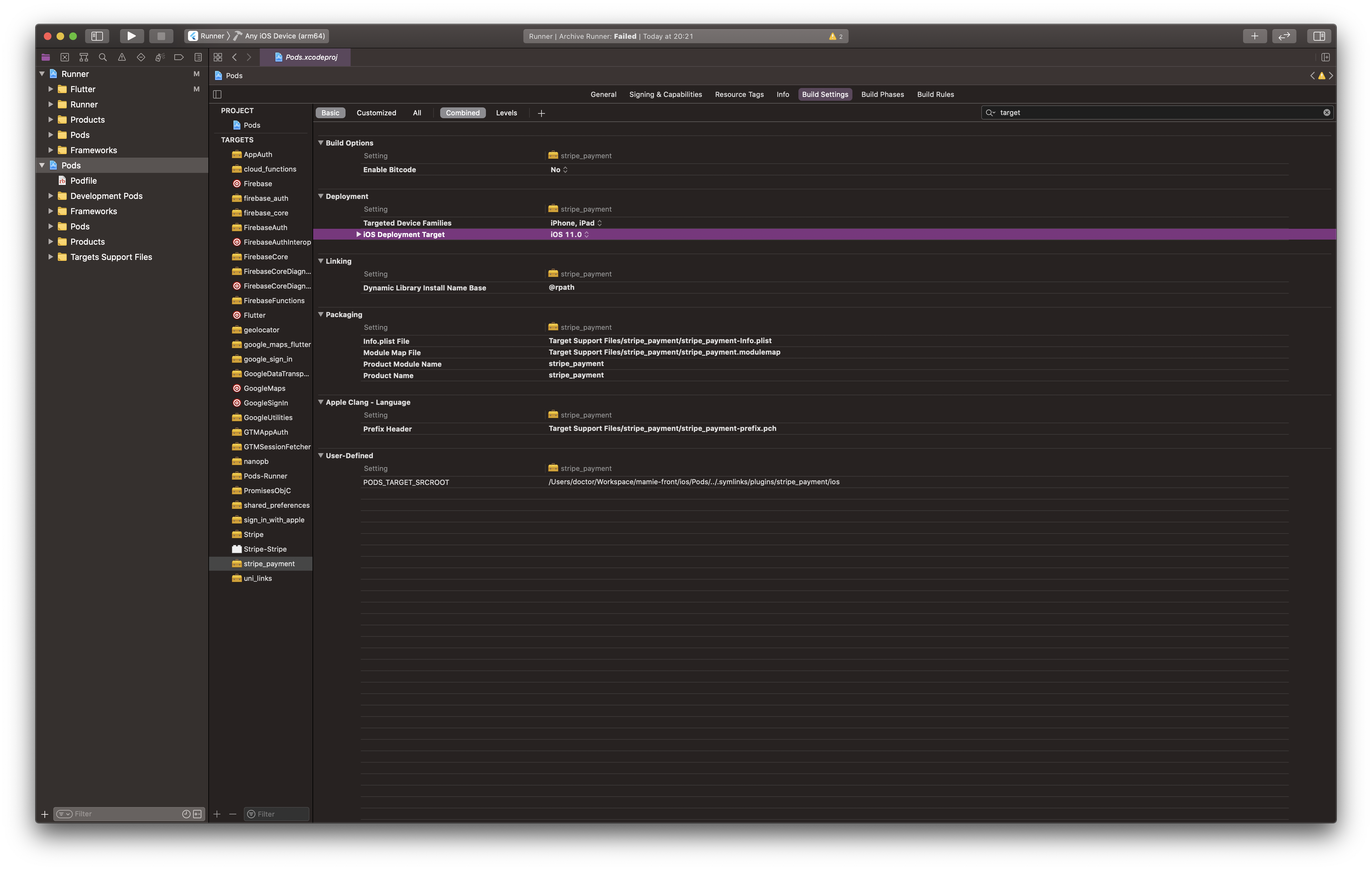Collapse the Packaging section
This screenshot has height=870, width=1372.
(321, 314)
